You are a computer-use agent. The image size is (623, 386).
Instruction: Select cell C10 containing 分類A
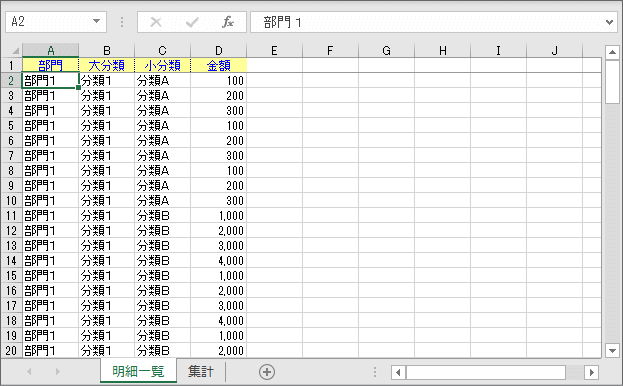163,201
